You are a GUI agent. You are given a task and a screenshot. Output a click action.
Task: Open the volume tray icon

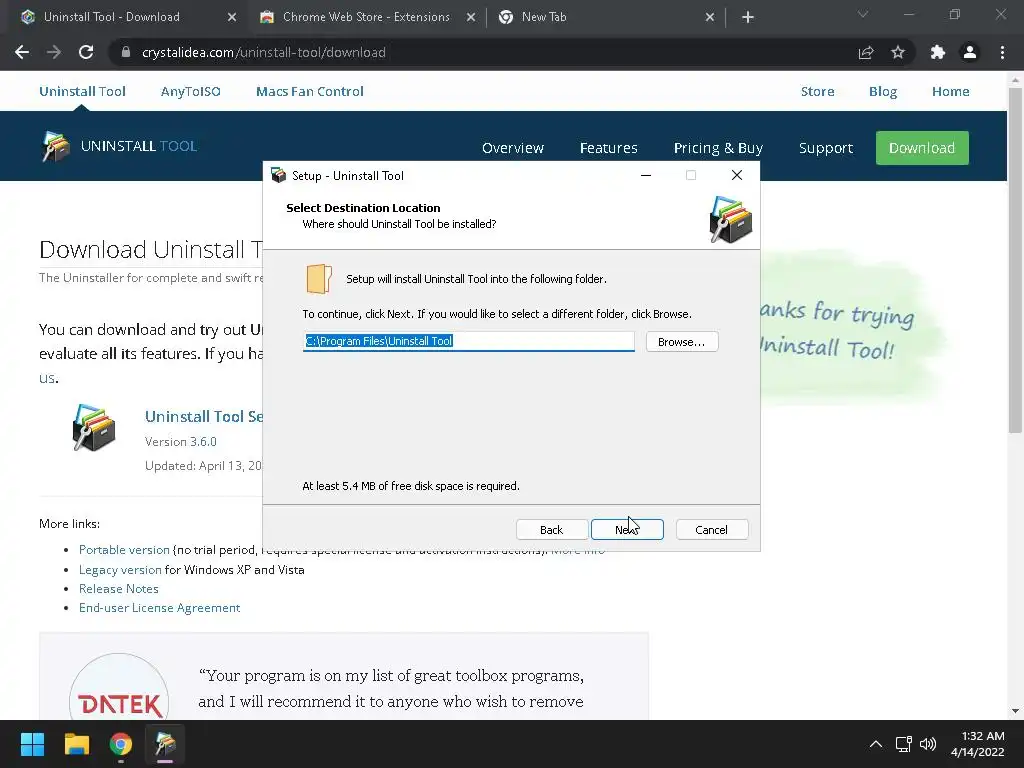point(928,744)
